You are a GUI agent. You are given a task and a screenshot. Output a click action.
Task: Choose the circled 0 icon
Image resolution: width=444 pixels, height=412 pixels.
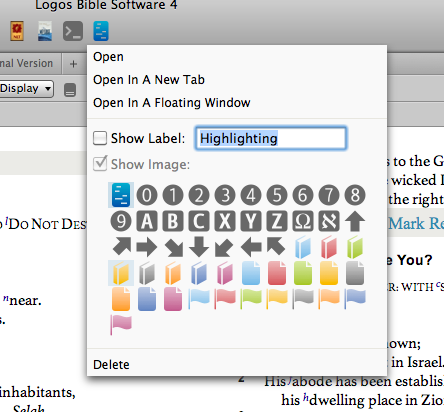[x=147, y=195]
